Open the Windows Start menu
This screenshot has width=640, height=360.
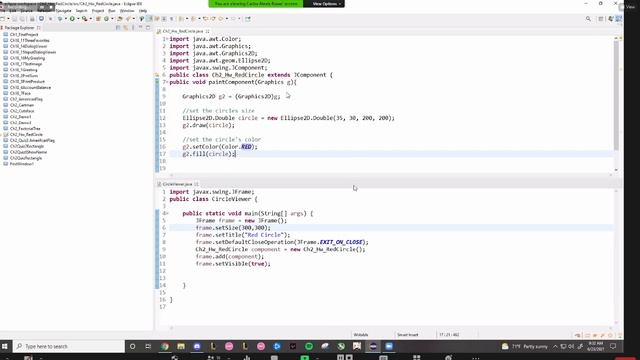click(5, 346)
